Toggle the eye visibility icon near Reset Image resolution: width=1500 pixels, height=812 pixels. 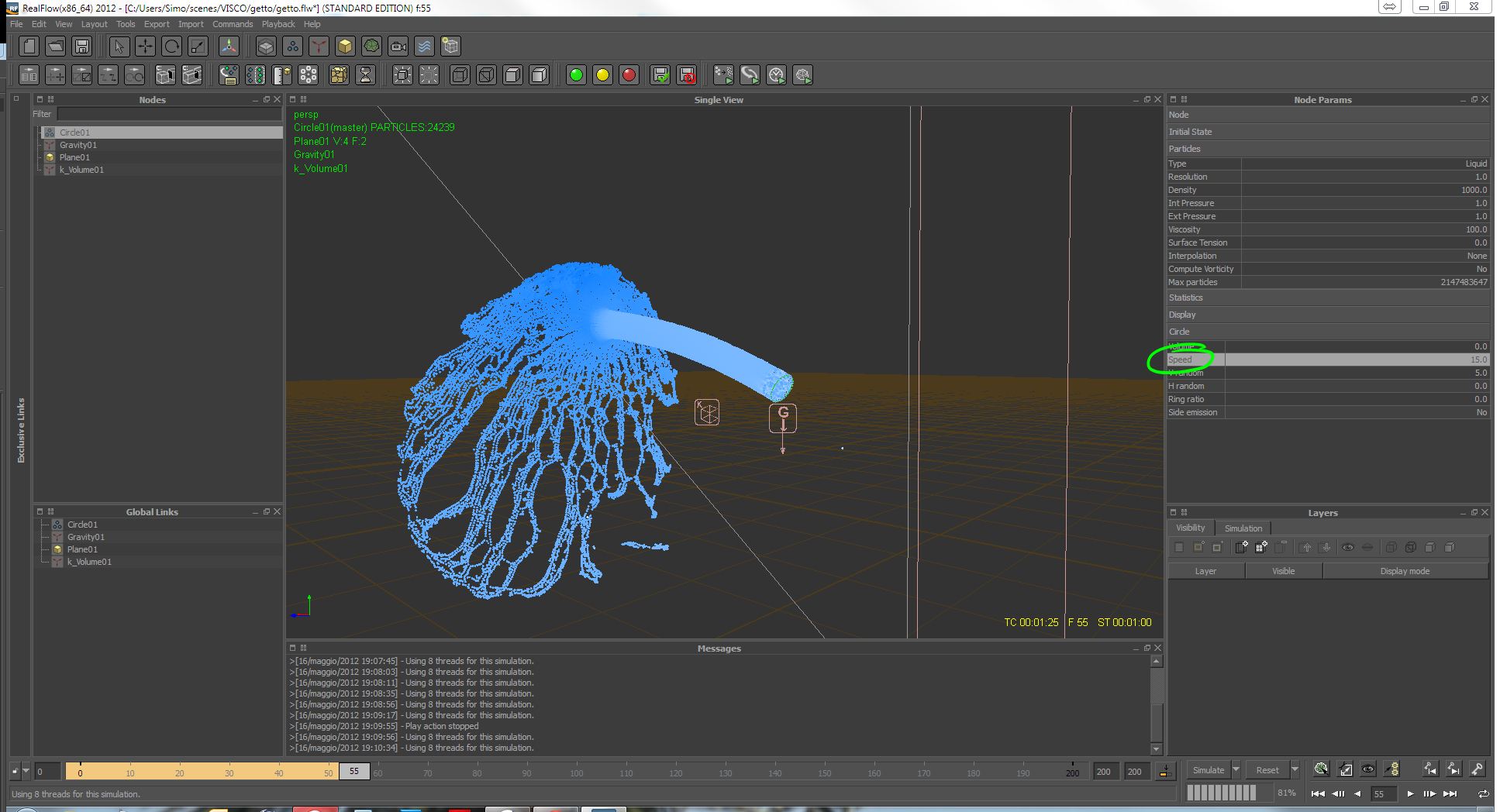pyautogui.click(x=1368, y=769)
